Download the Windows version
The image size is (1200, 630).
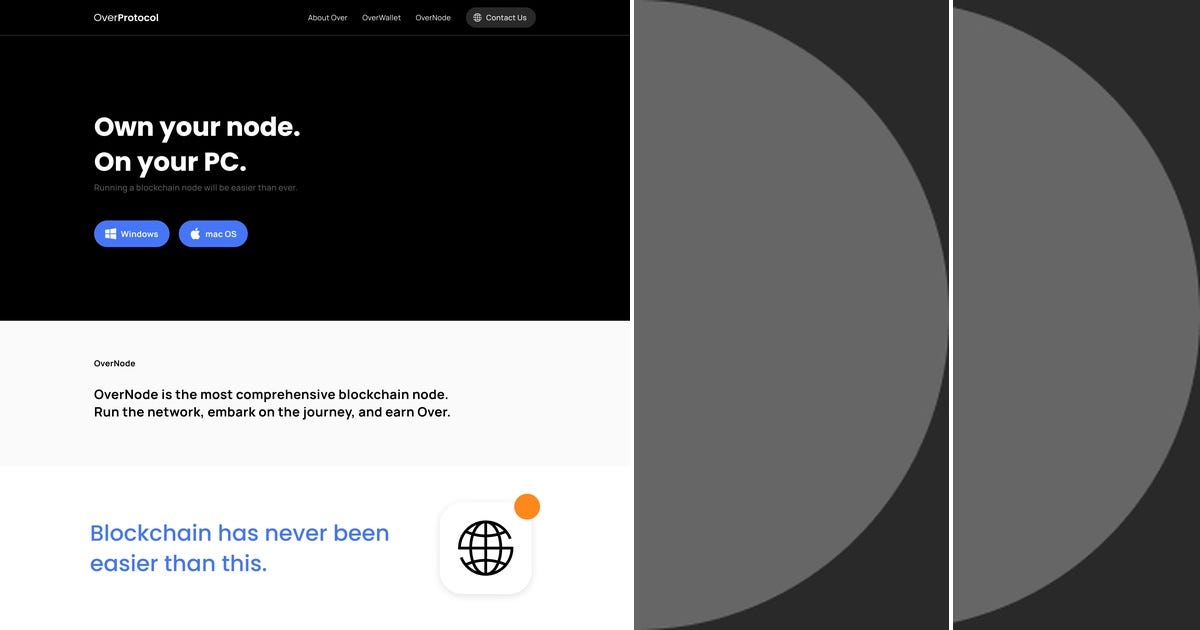(x=131, y=233)
